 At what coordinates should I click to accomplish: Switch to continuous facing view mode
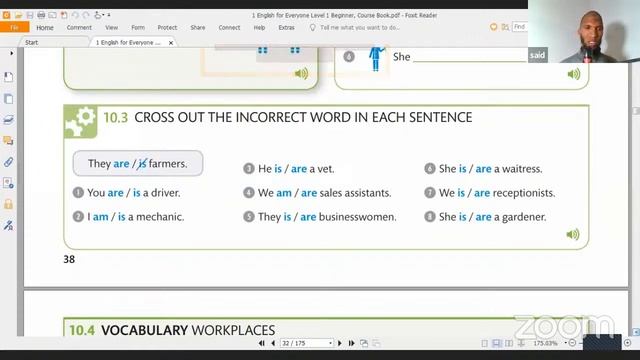(x=521, y=343)
